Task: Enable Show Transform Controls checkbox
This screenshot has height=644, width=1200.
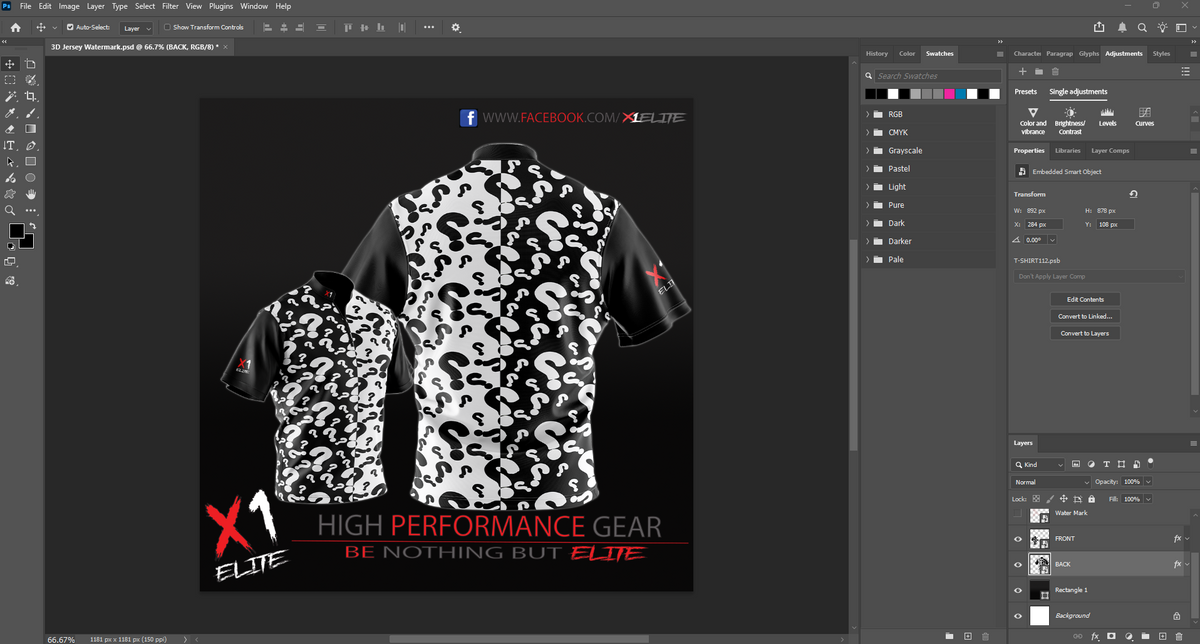Action: pos(166,28)
